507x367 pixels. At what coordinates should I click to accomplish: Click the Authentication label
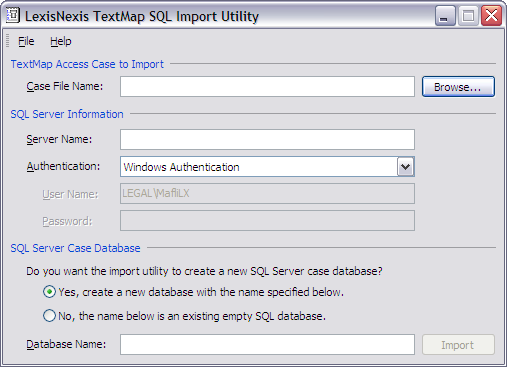[63, 166]
